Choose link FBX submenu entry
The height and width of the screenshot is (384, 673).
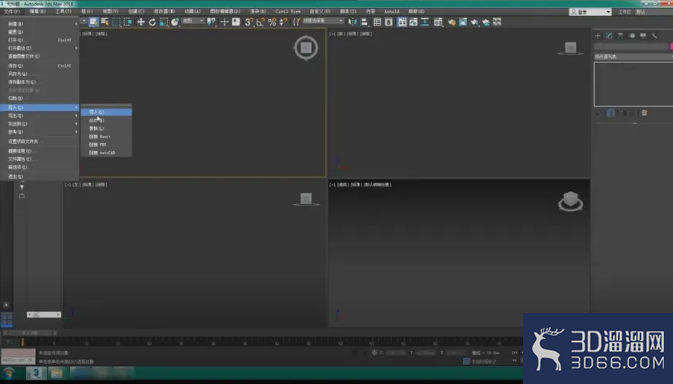(106, 145)
